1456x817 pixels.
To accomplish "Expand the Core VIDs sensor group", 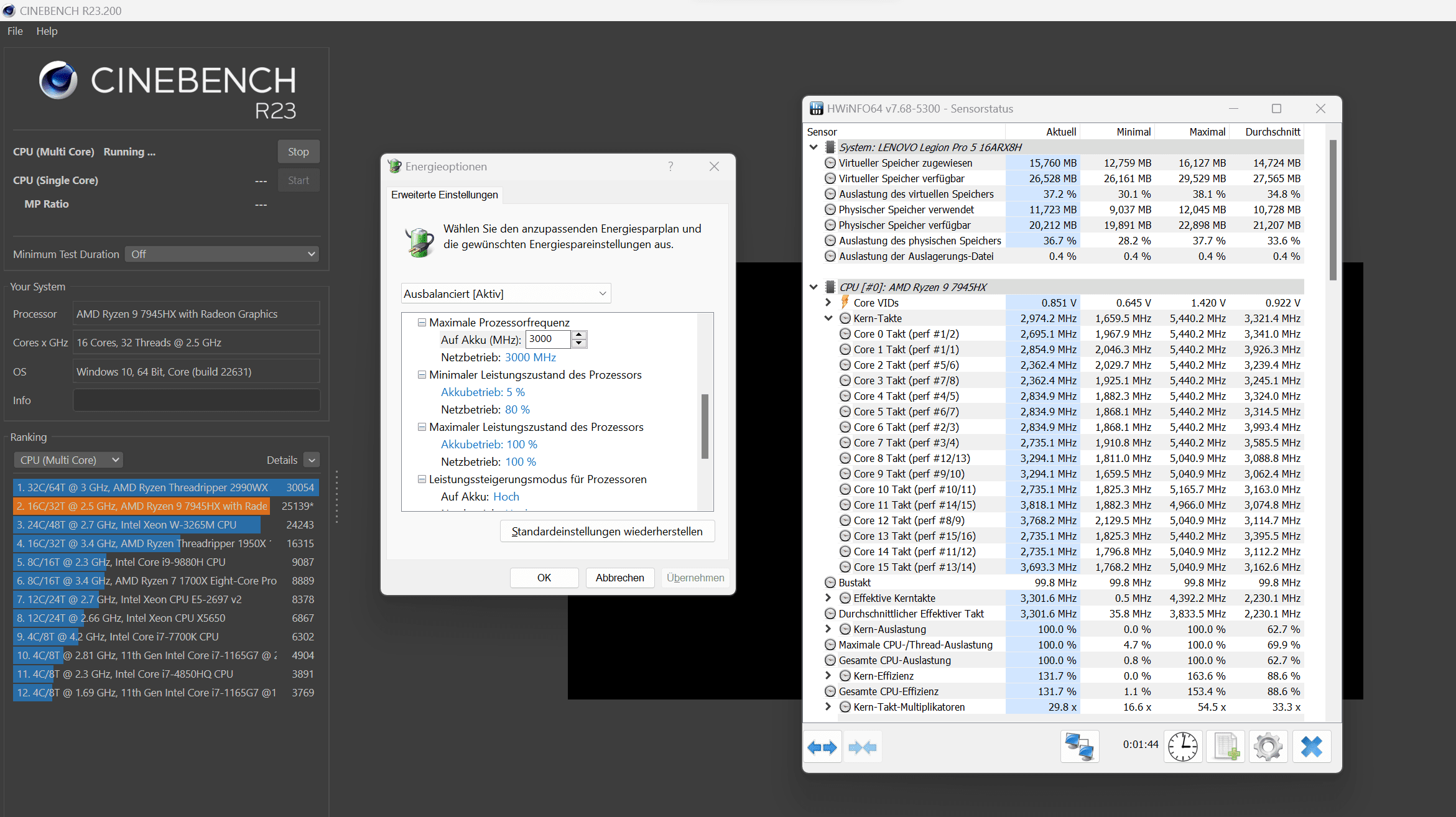I will [828, 302].
